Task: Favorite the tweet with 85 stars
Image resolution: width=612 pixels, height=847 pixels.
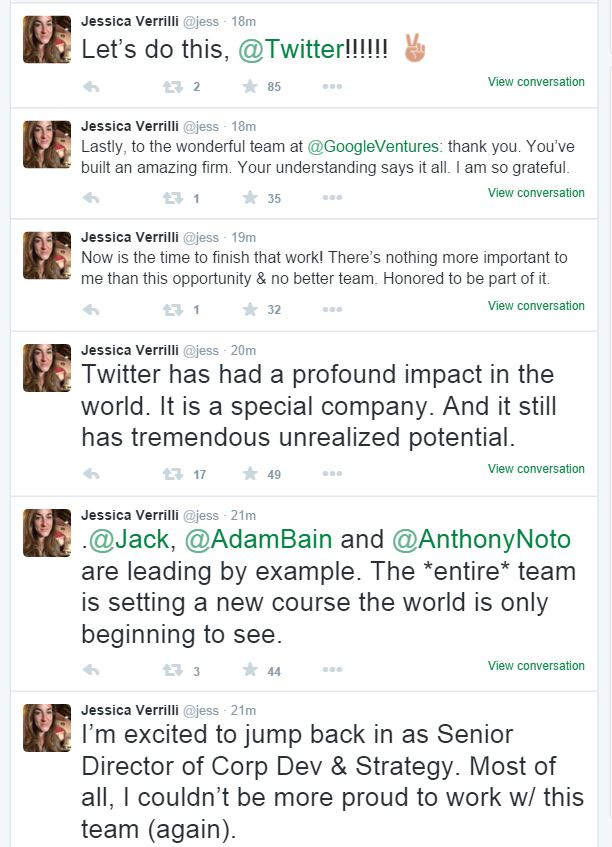Action: point(249,87)
